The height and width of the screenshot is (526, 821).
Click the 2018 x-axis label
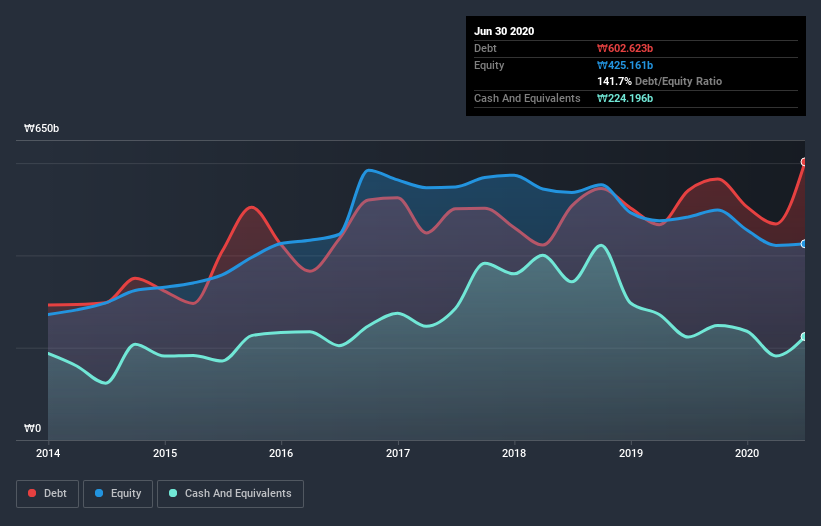point(514,453)
